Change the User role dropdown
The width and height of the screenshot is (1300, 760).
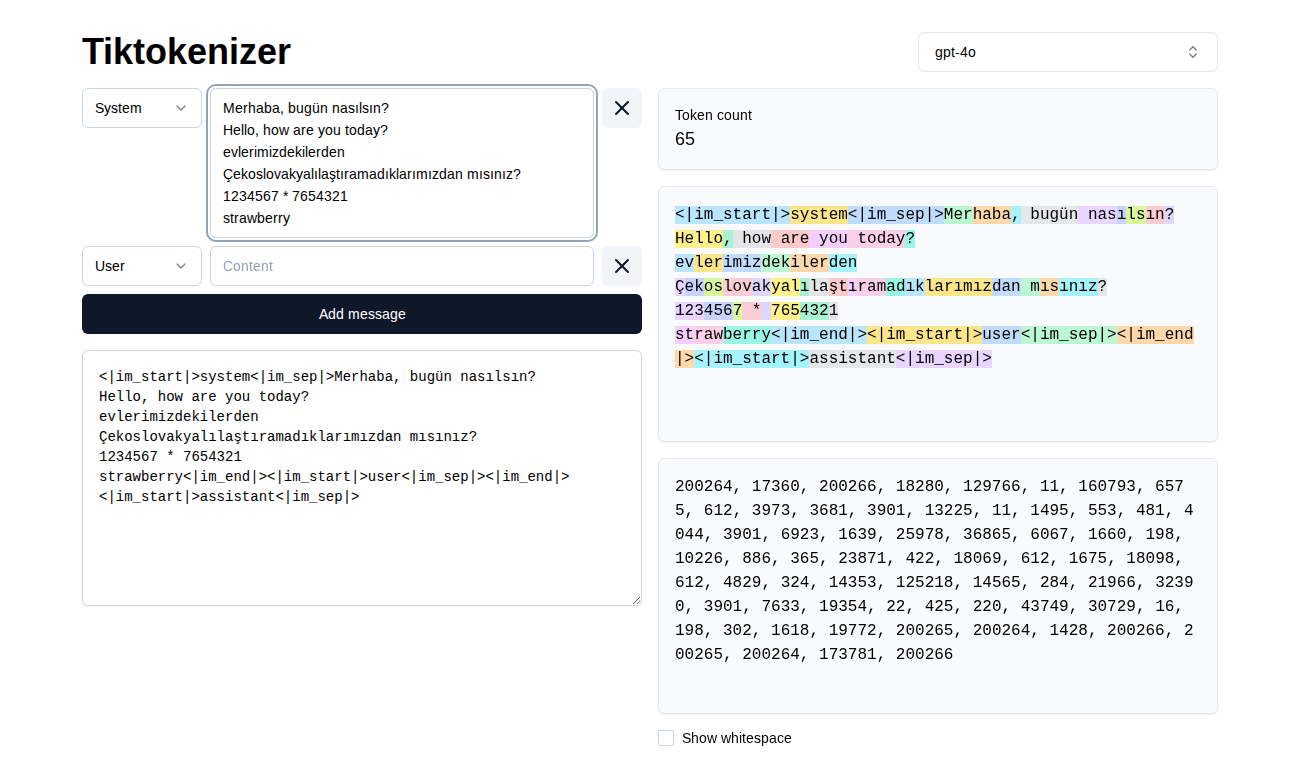[x=142, y=266]
